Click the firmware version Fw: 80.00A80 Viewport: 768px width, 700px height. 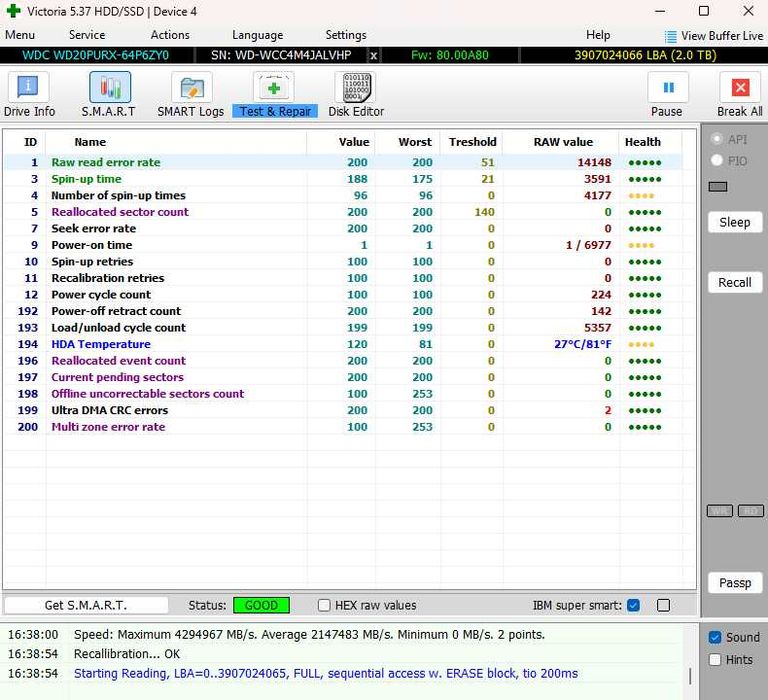coord(450,55)
